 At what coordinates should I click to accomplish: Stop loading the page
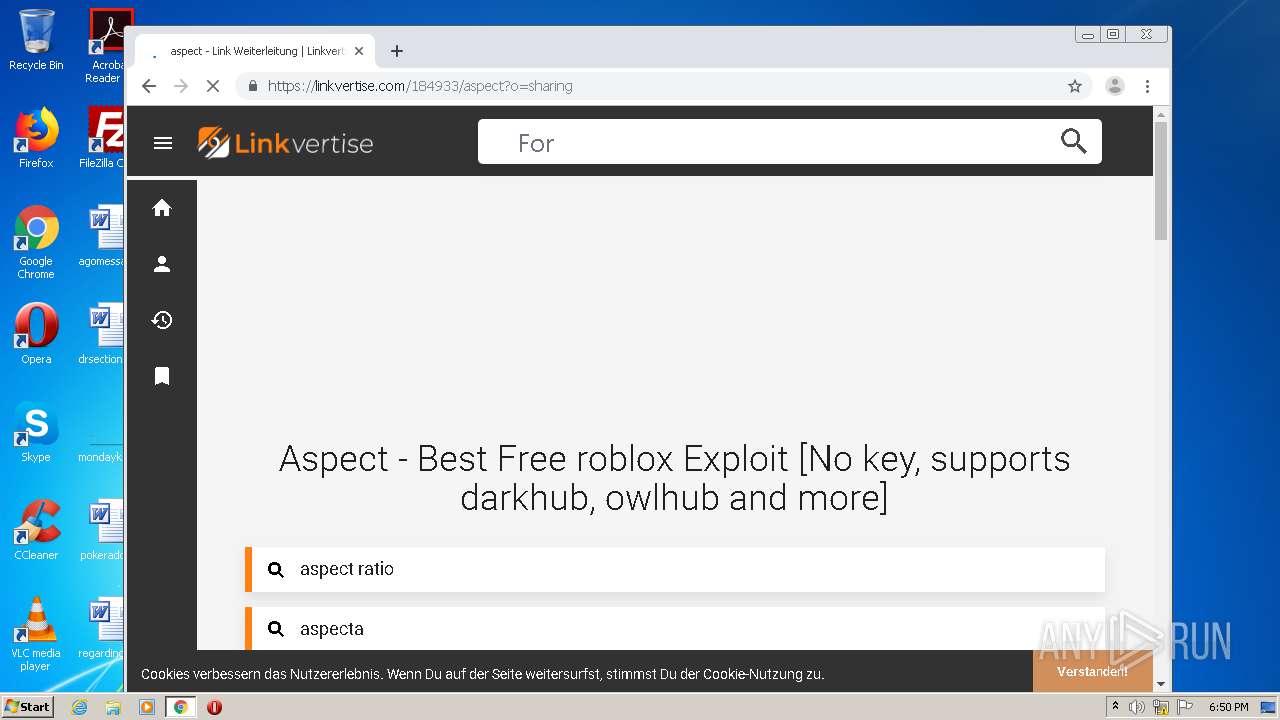(212, 86)
